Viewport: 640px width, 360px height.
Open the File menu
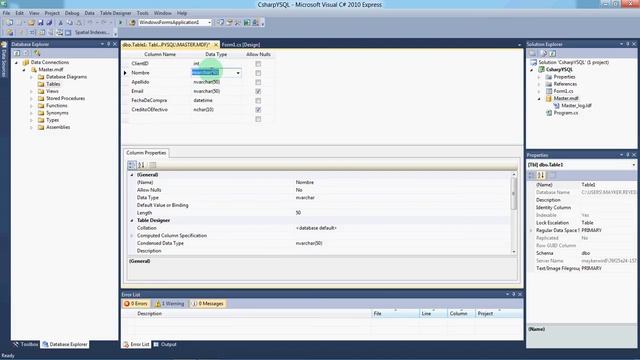pyautogui.click(x=6, y=13)
